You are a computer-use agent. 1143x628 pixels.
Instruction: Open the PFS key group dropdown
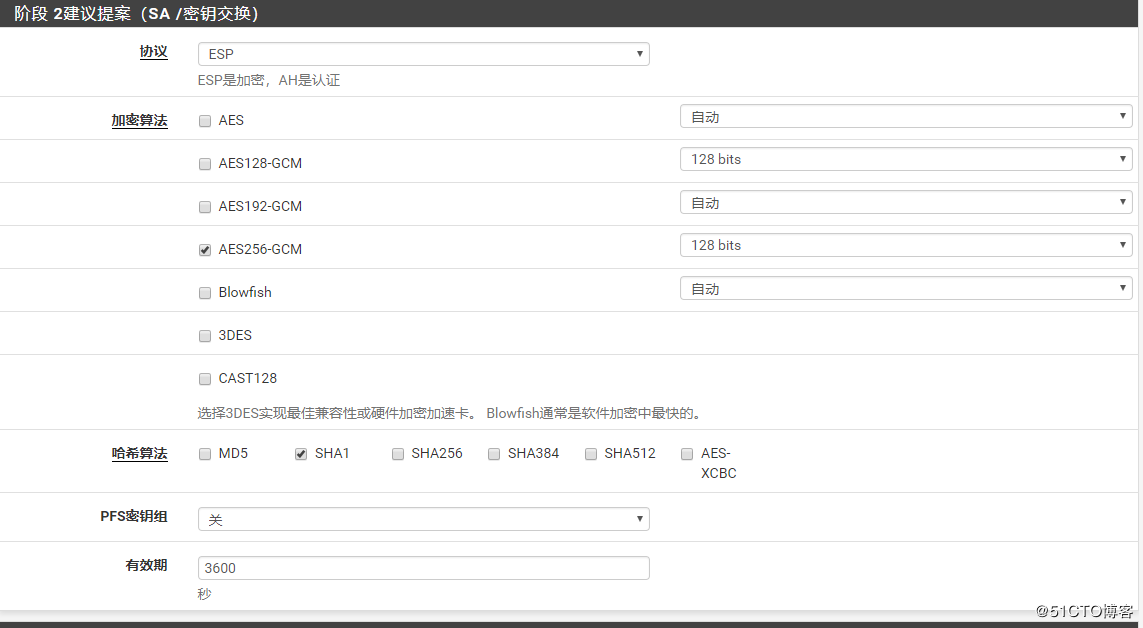pos(423,519)
